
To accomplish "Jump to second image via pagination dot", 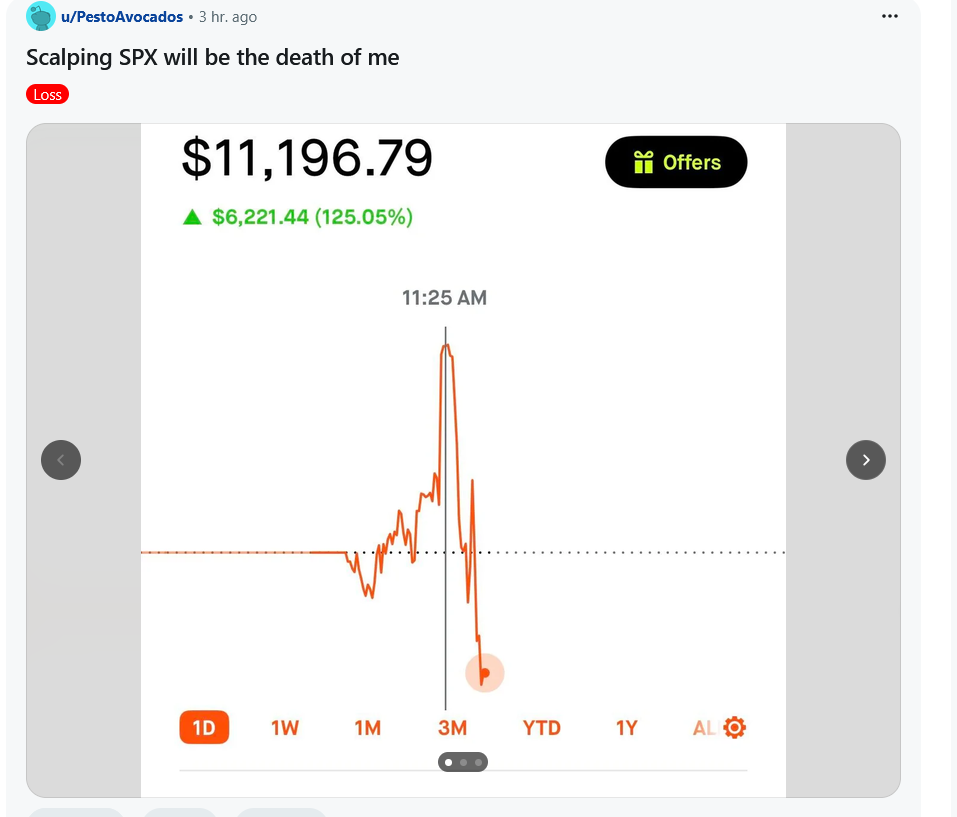I will pyautogui.click(x=463, y=762).
